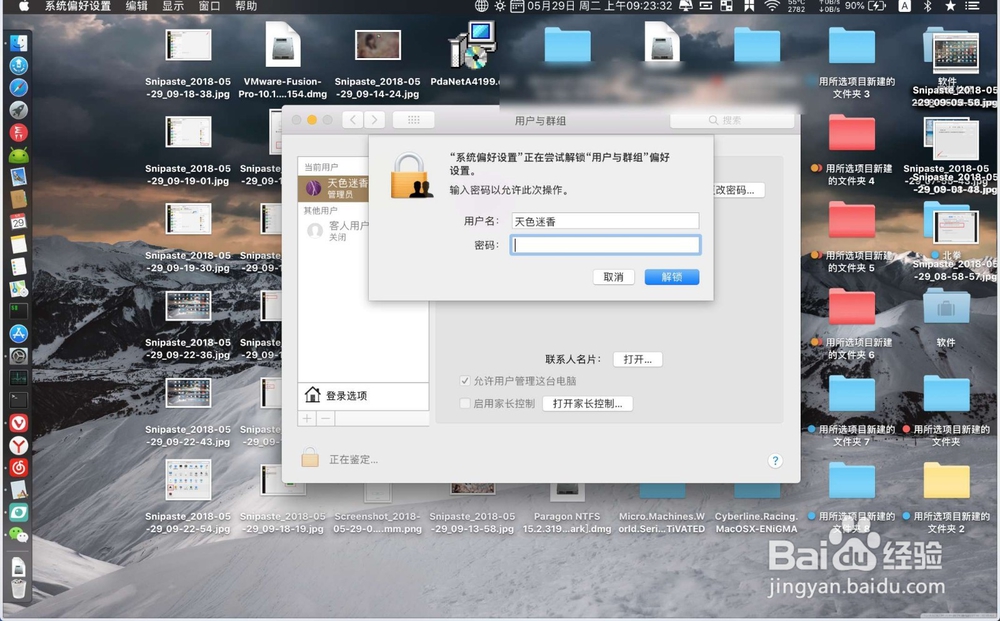
Task: Enable the 启用家长控制 checkbox
Action: [x=466, y=403]
